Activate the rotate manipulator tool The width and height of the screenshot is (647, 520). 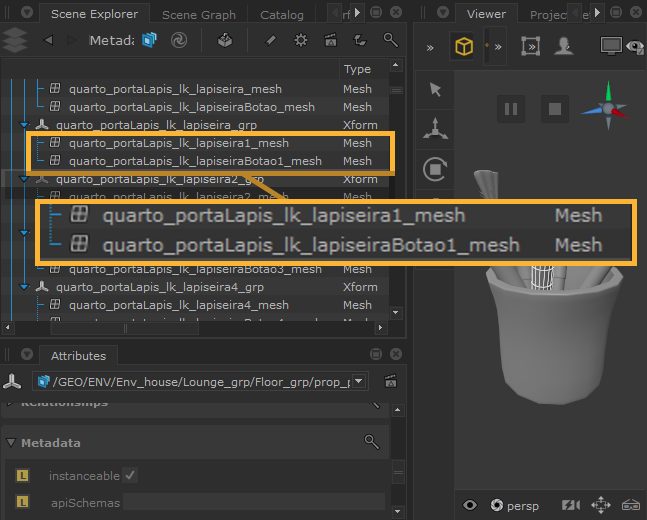coord(435,169)
